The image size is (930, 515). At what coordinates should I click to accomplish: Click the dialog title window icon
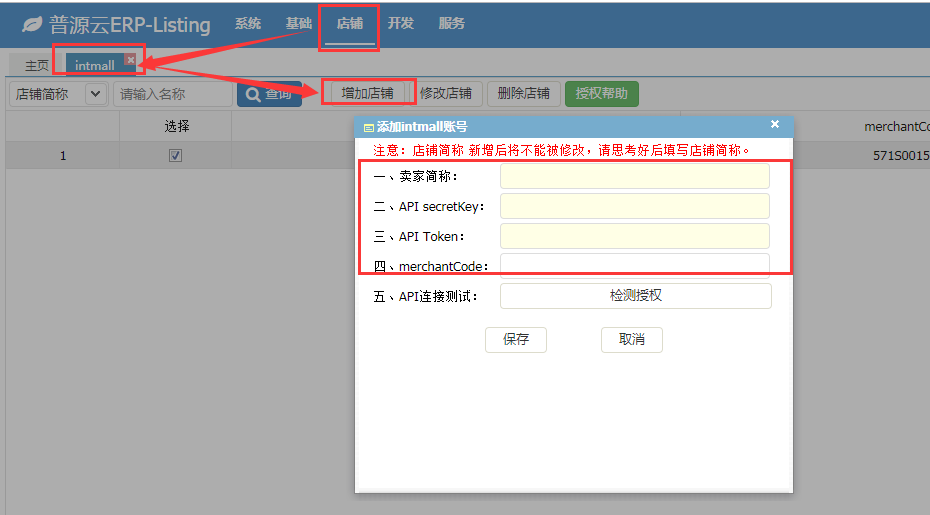click(368, 128)
